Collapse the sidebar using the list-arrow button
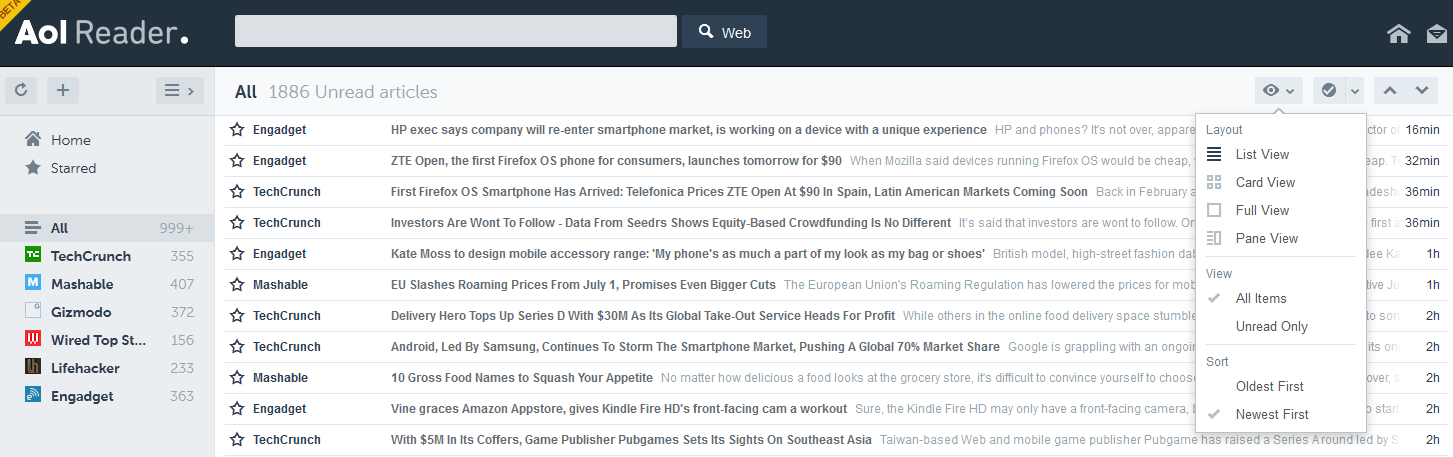 tap(180, 91)
